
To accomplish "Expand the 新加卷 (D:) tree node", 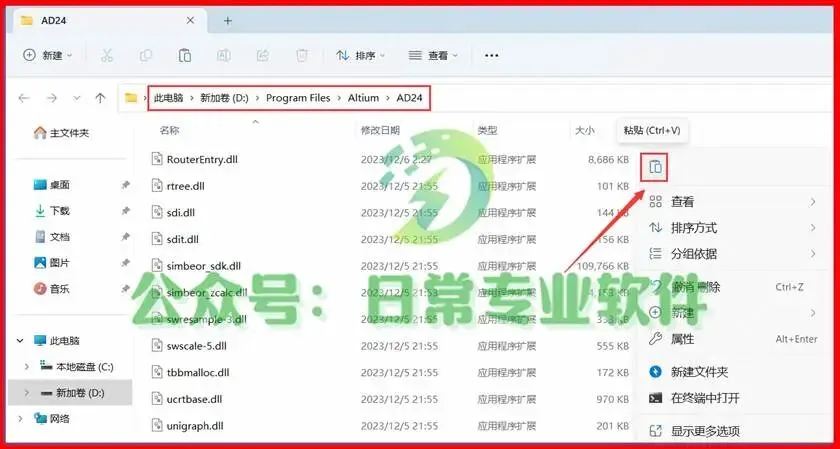I will (27, 393).
